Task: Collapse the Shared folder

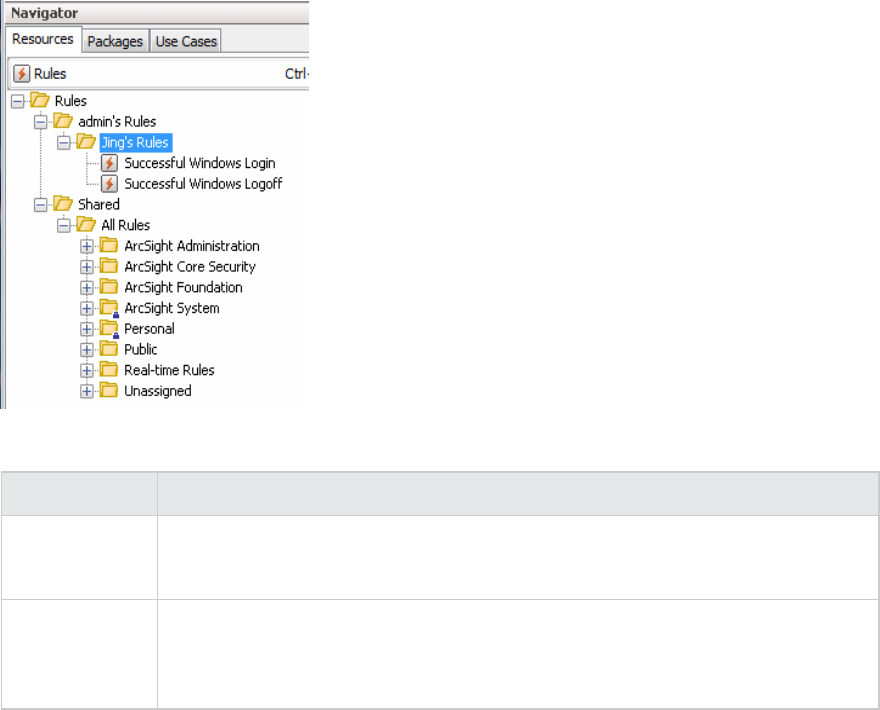Action: (40, 205)
